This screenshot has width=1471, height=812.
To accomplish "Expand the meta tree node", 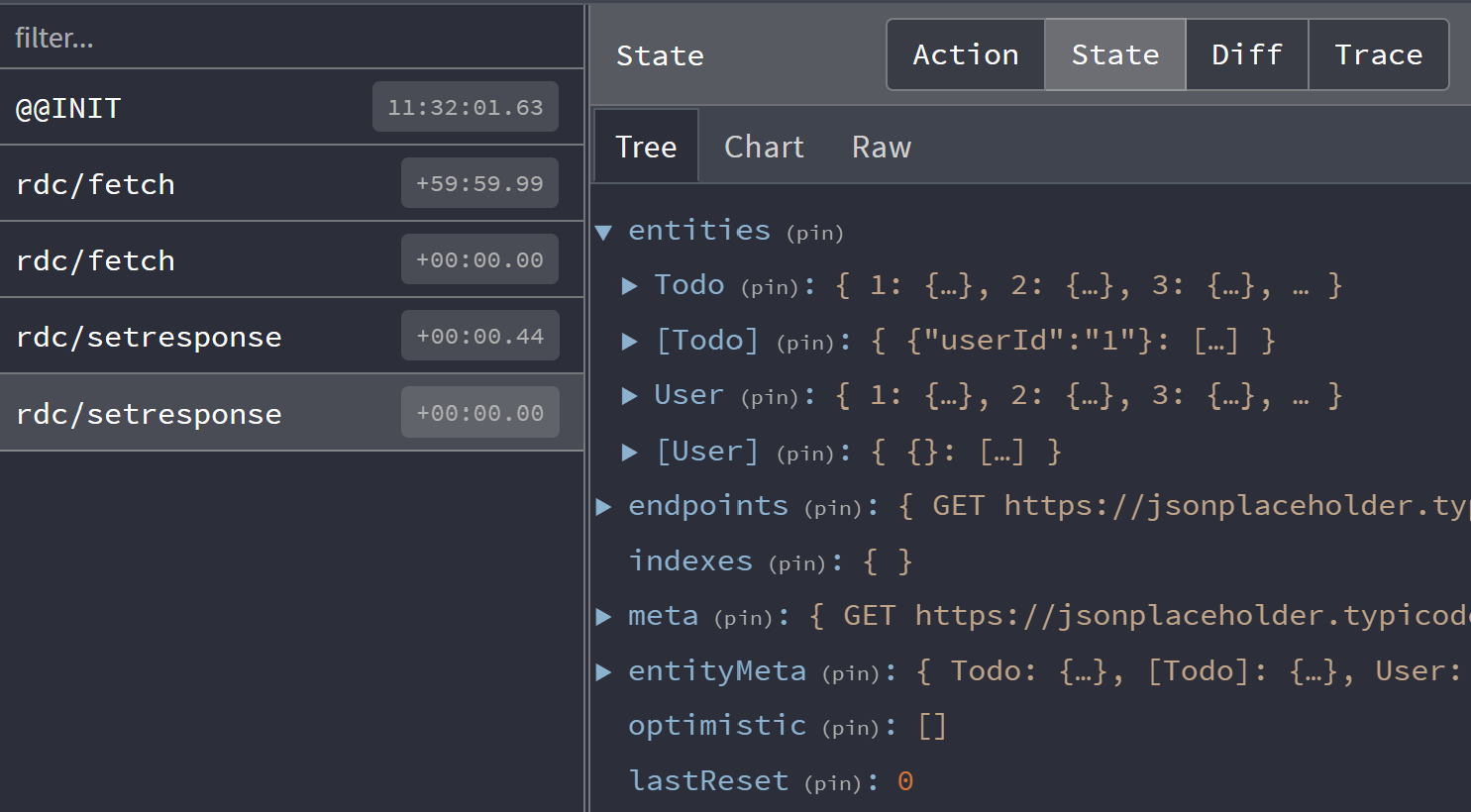I will click(604, 615).
